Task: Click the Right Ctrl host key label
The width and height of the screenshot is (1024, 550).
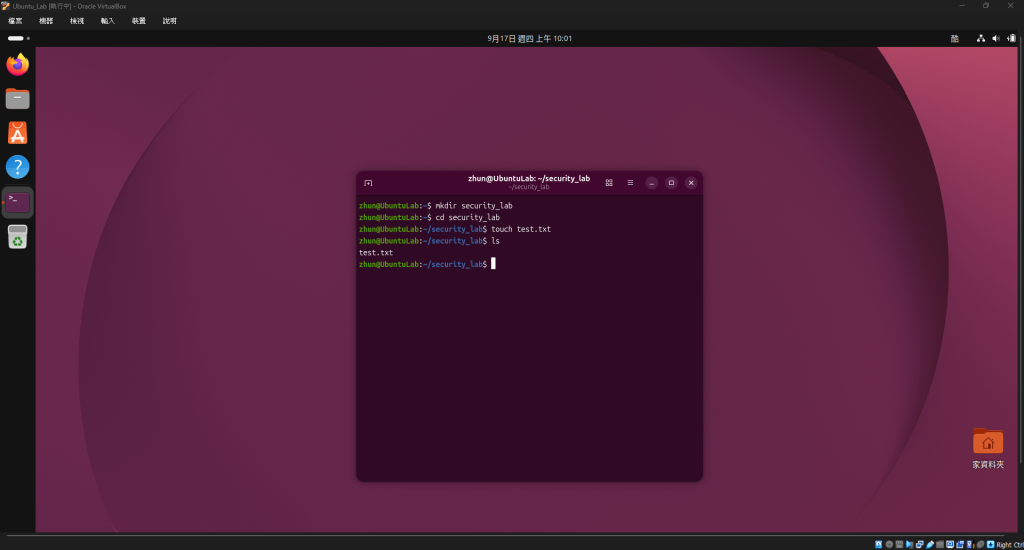Action: point(1010,544)
